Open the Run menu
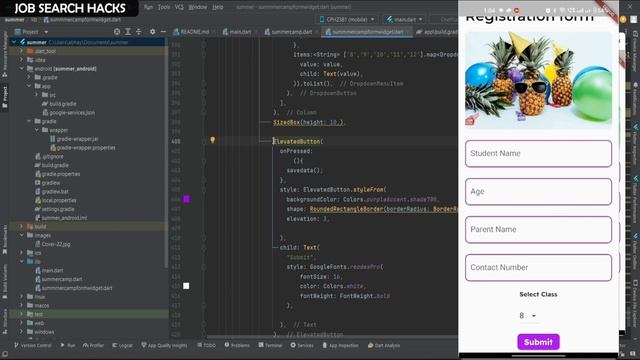 (149, 7)
